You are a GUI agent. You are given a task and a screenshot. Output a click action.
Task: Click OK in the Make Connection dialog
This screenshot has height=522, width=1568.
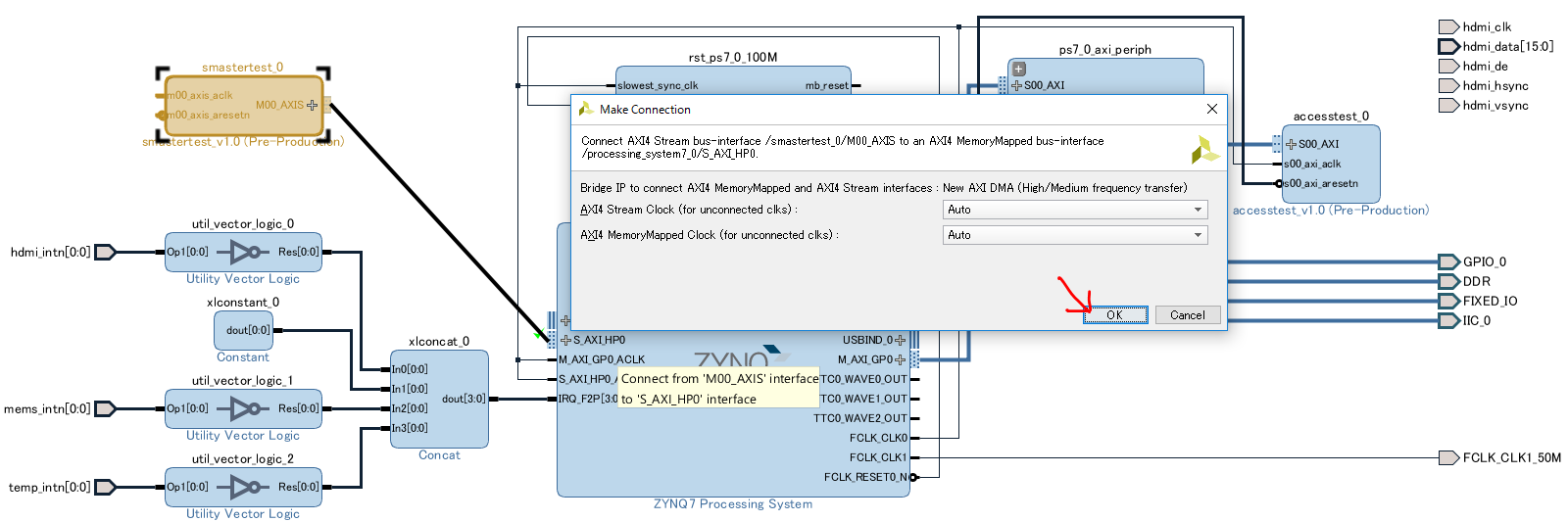(x=1114, y=315)
